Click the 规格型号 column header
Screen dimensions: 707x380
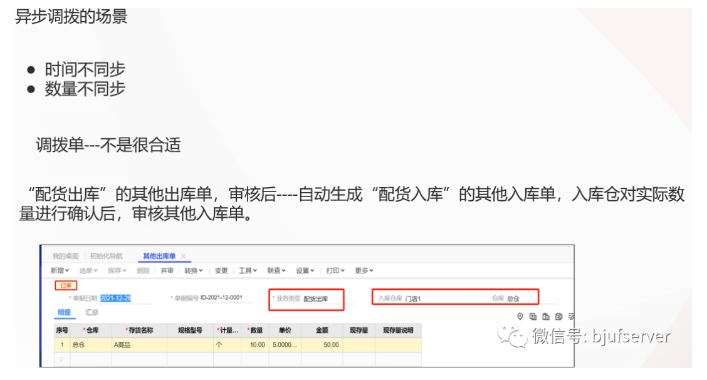click(x=190, y=330)
